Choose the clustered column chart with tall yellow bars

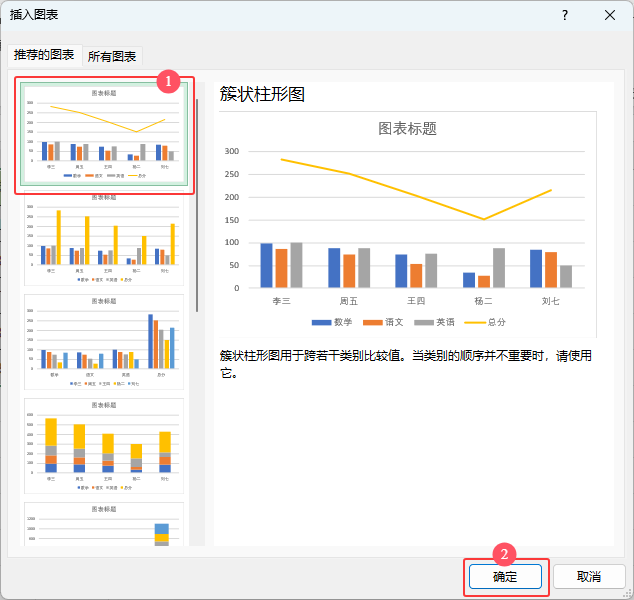(104, 239)
